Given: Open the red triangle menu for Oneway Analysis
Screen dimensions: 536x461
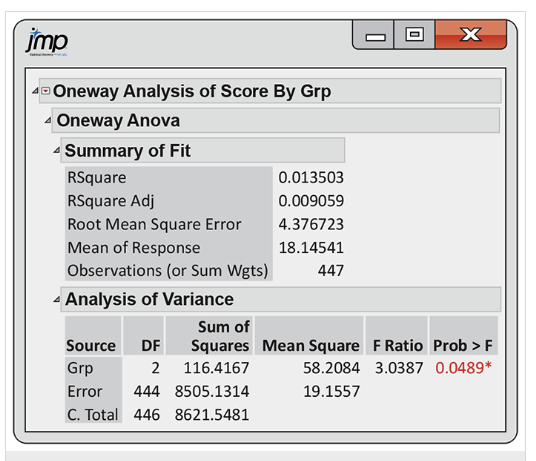Looking at the screenshot, I should pyautogui.click(x=45, y=91).
